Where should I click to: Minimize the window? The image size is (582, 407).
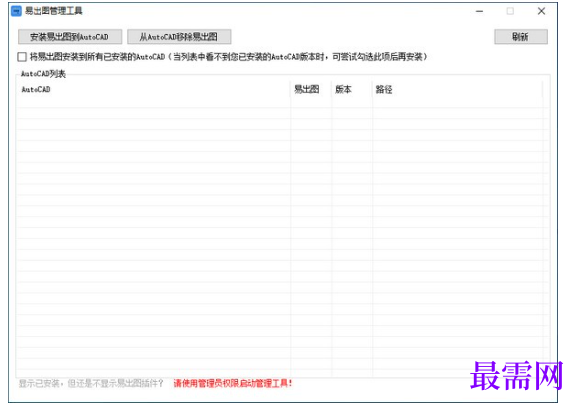click(479, 11)
